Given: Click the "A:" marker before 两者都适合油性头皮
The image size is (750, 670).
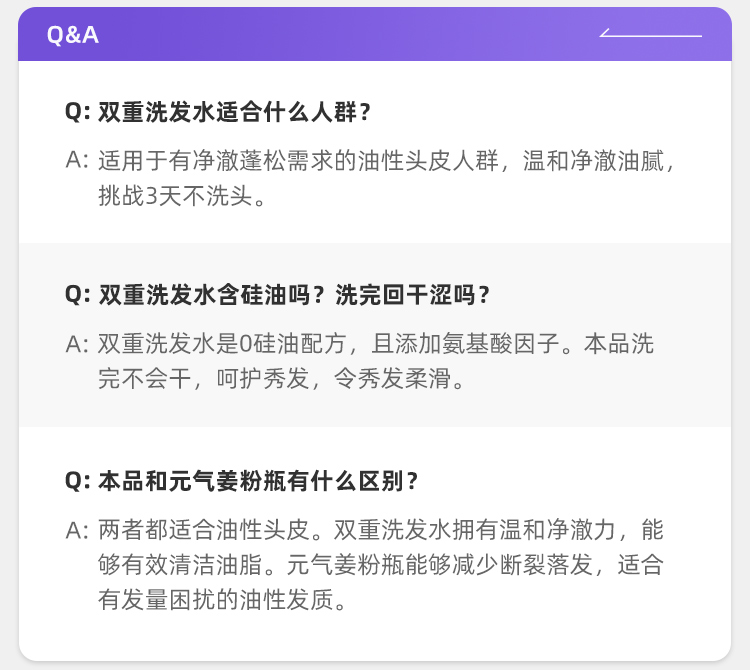Looking at the screenshot, I should (x=78, y=529).
